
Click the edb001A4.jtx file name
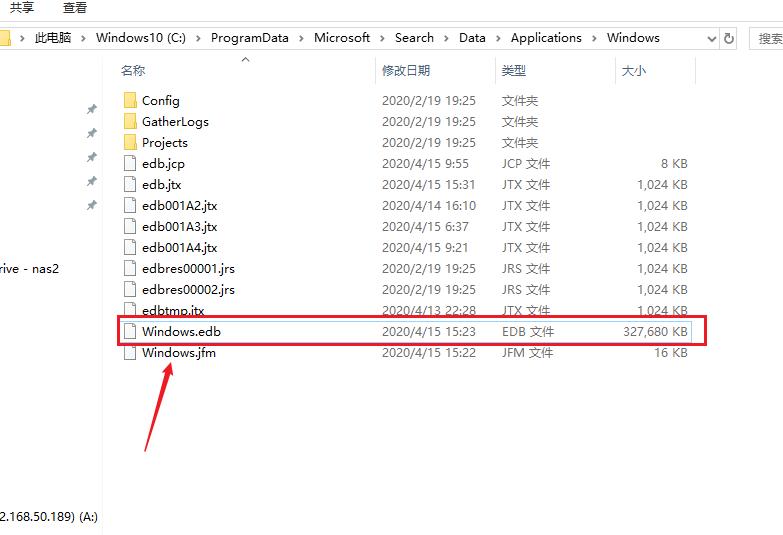click(180, 247)
